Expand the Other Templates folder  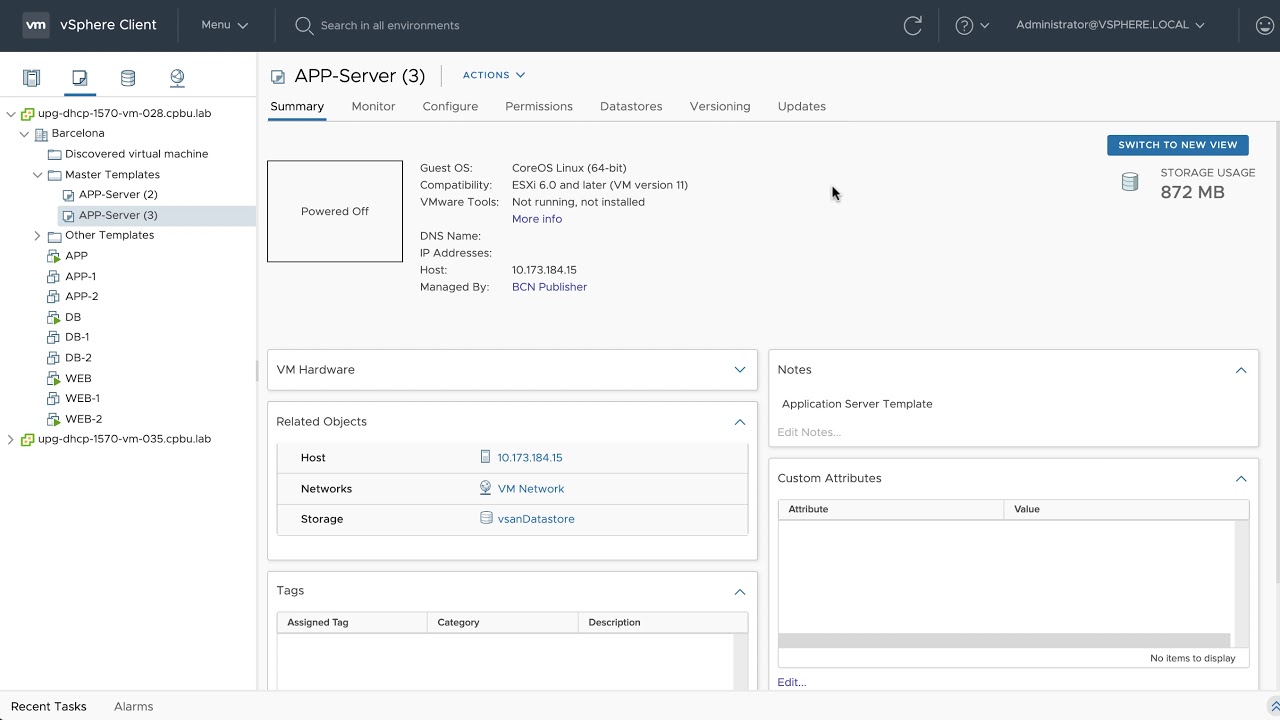37,235
